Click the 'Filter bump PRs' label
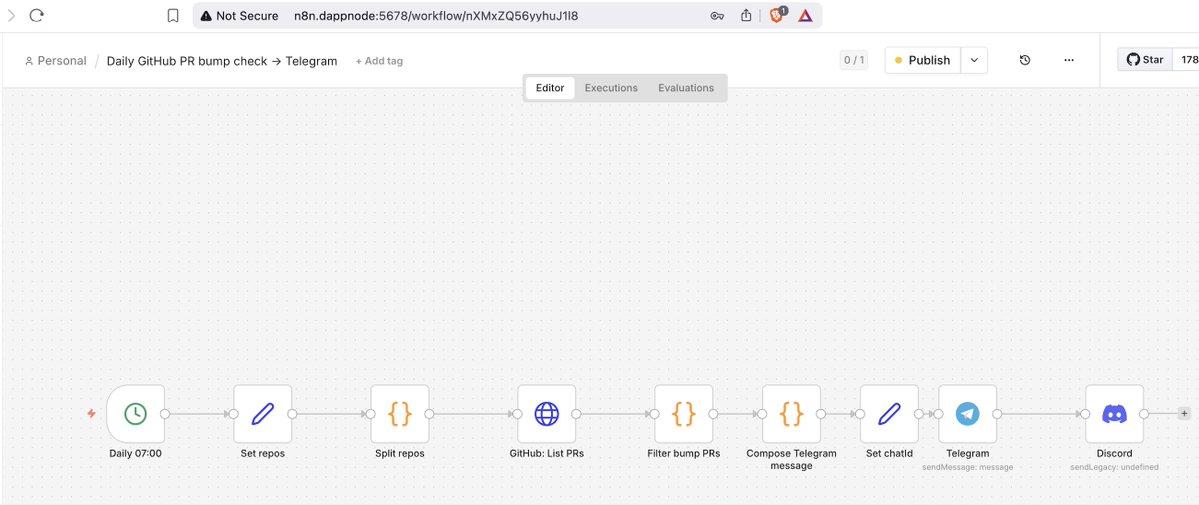The height and width of the screenshot is (505, 1199). click(x=684, y=453)
